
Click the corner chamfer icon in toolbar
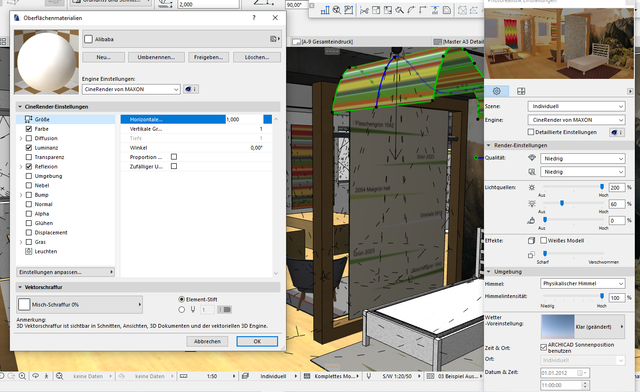click(x=423, y=11)
